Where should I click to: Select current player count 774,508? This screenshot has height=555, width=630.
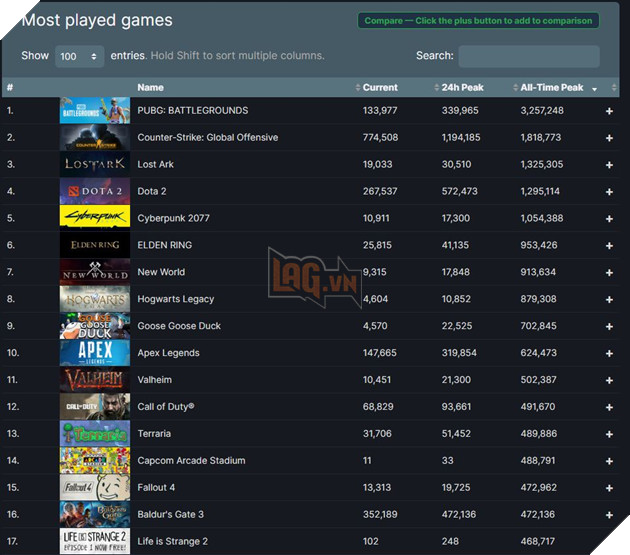point(380,137)
